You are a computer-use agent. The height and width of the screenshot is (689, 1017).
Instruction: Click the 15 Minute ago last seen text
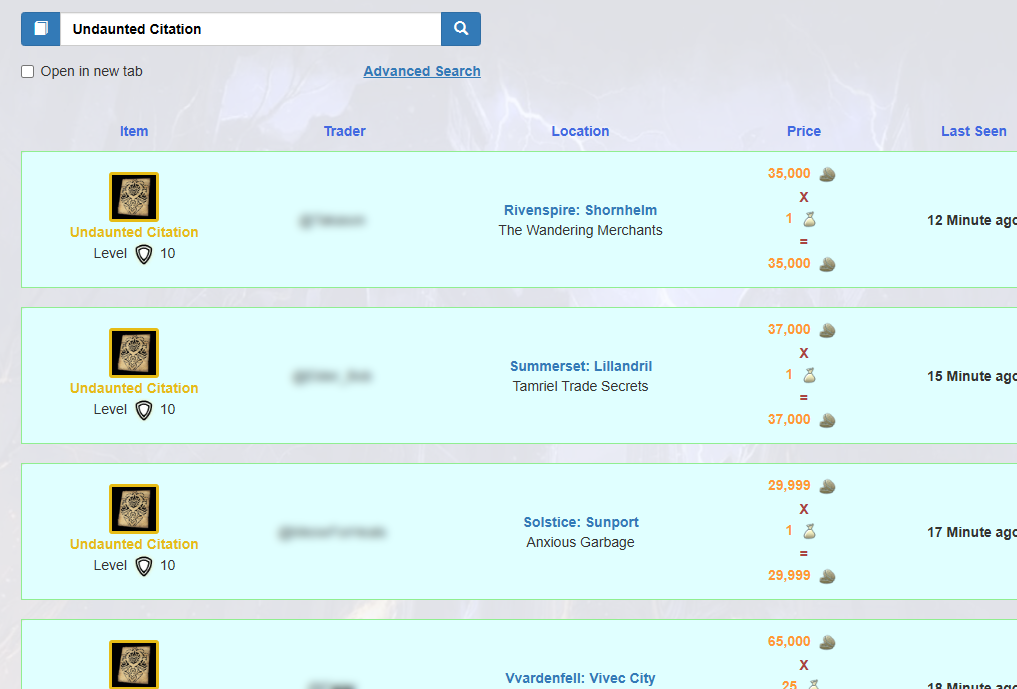coord(972,376)
